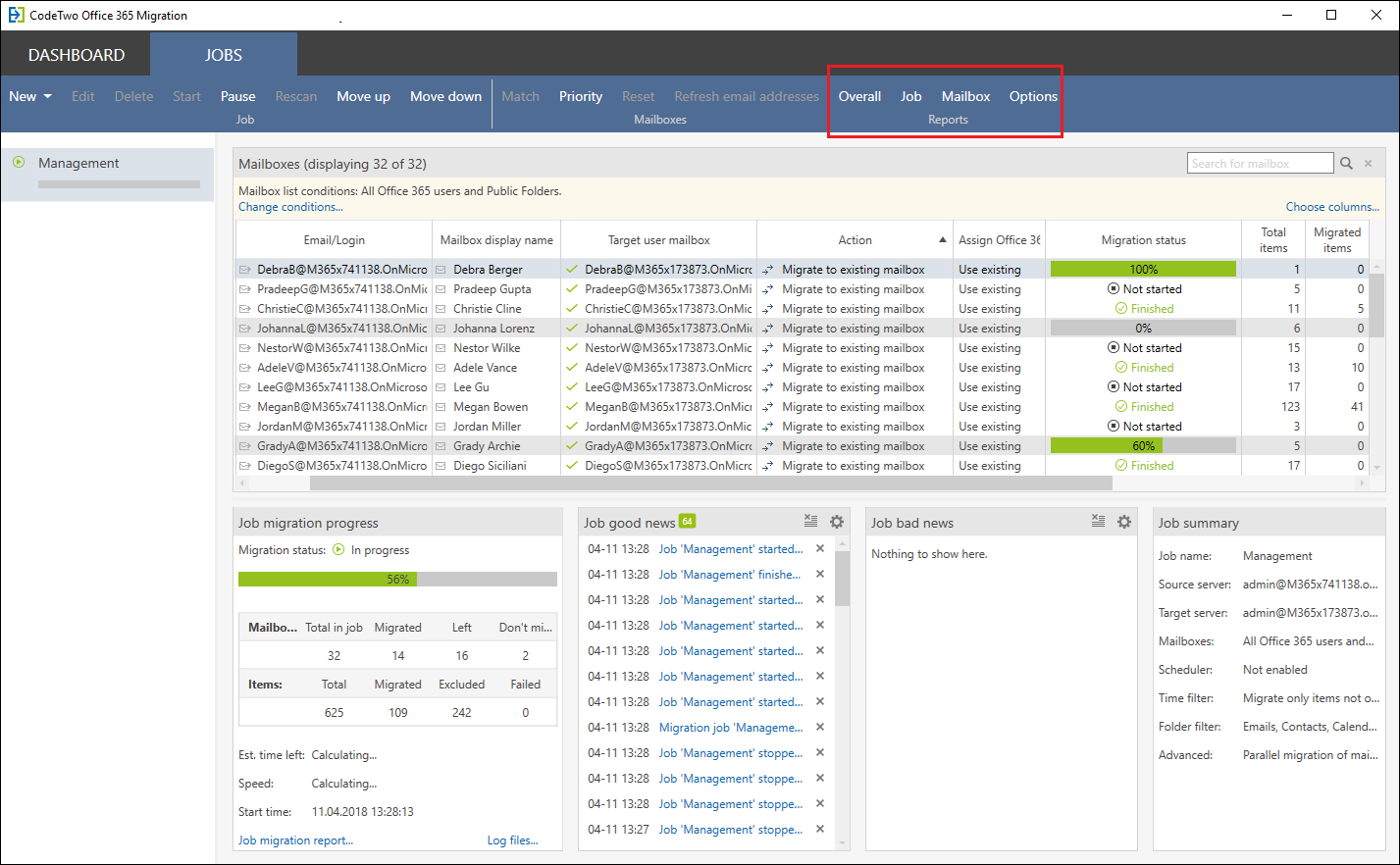Click Move up in toolbar
Screen dimensions: 1400x865
363,96
